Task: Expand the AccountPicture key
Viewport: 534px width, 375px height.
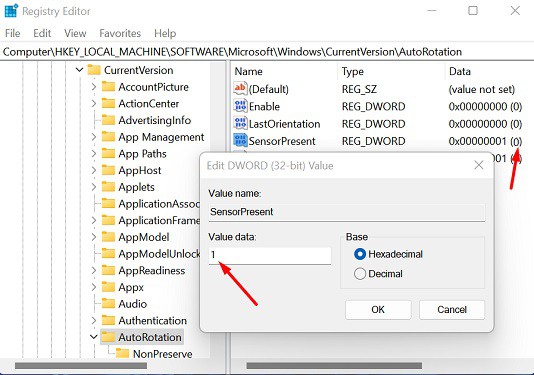Action: point(94,87)
